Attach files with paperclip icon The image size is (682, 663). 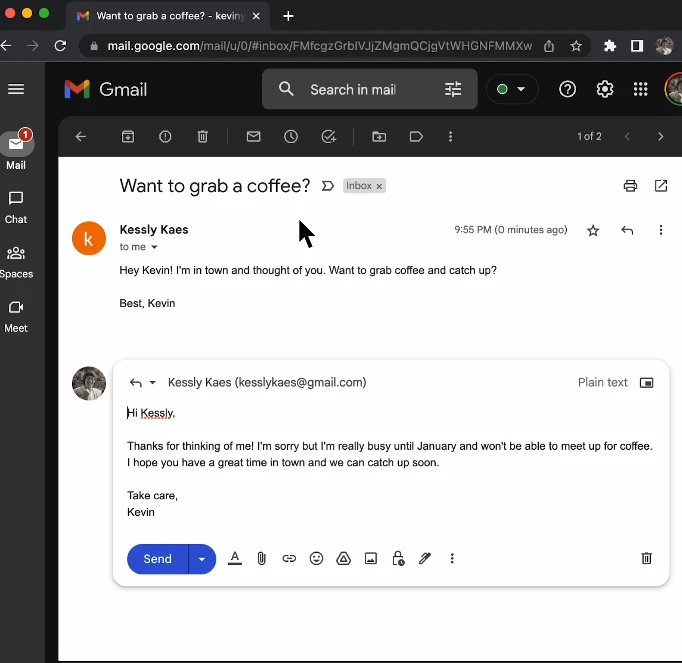pyautogui.click(x=261, y=559)
